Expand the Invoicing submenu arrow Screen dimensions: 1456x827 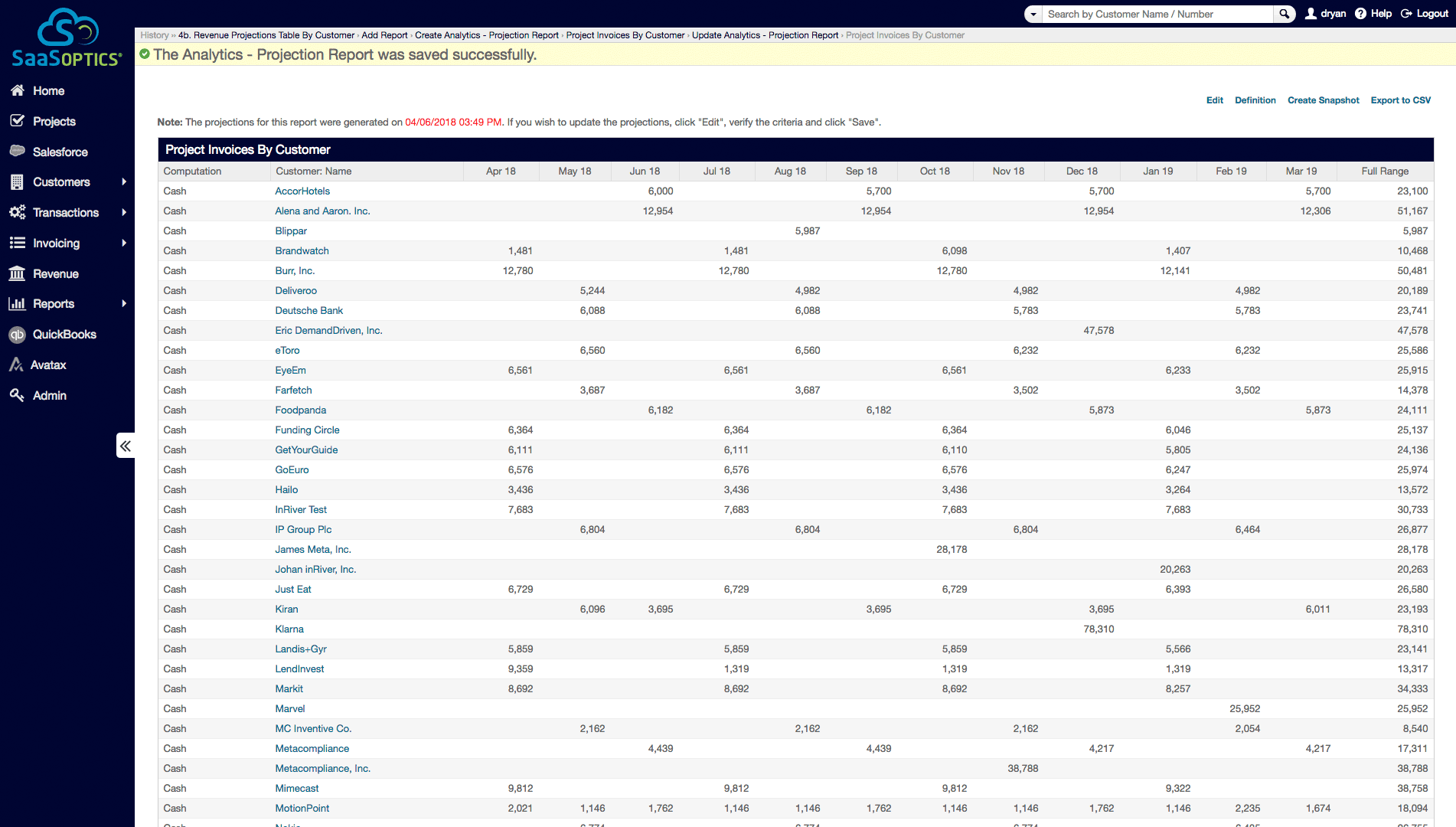pos(123,243)
